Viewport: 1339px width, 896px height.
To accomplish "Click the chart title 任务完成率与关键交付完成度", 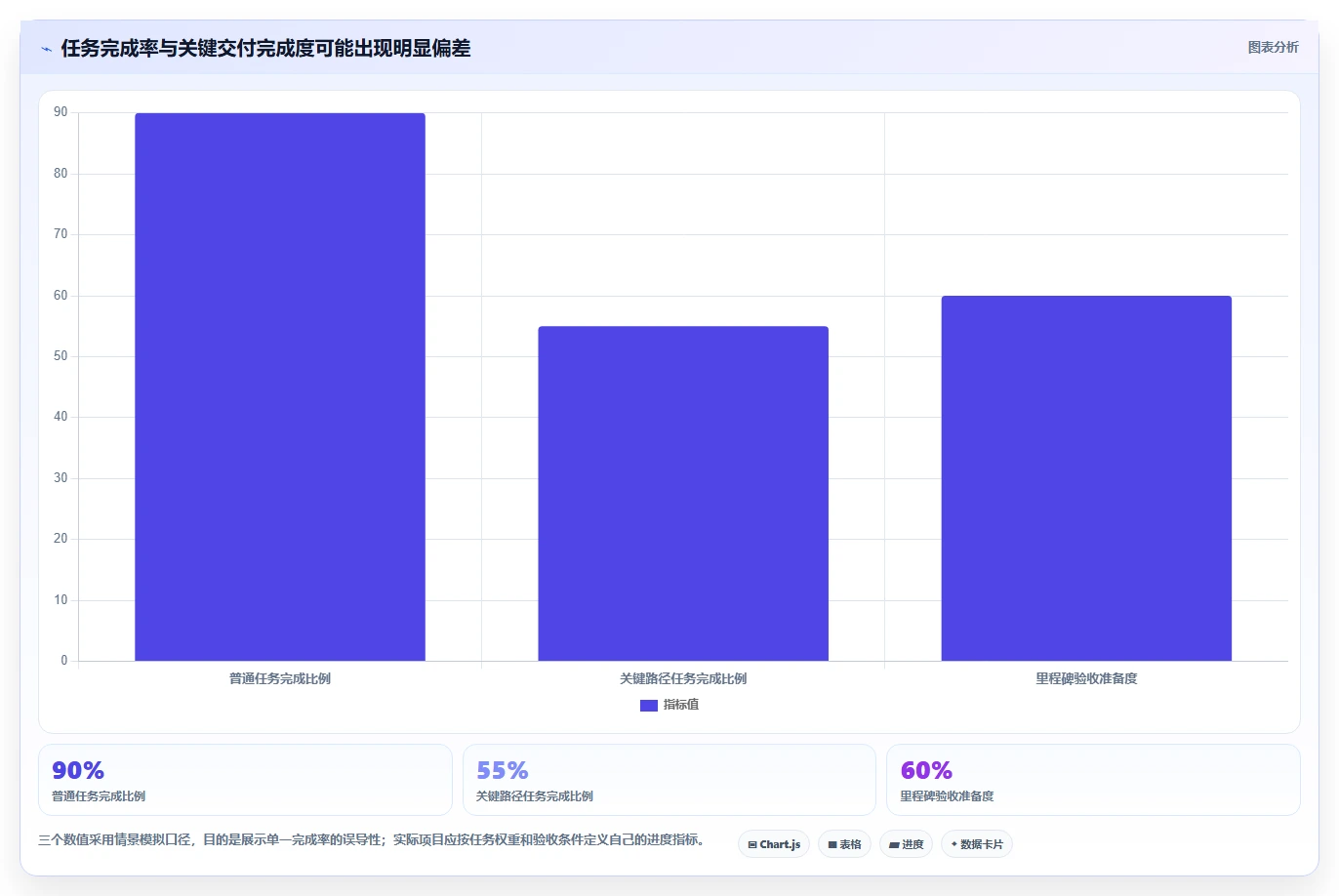I will point(265,48).
